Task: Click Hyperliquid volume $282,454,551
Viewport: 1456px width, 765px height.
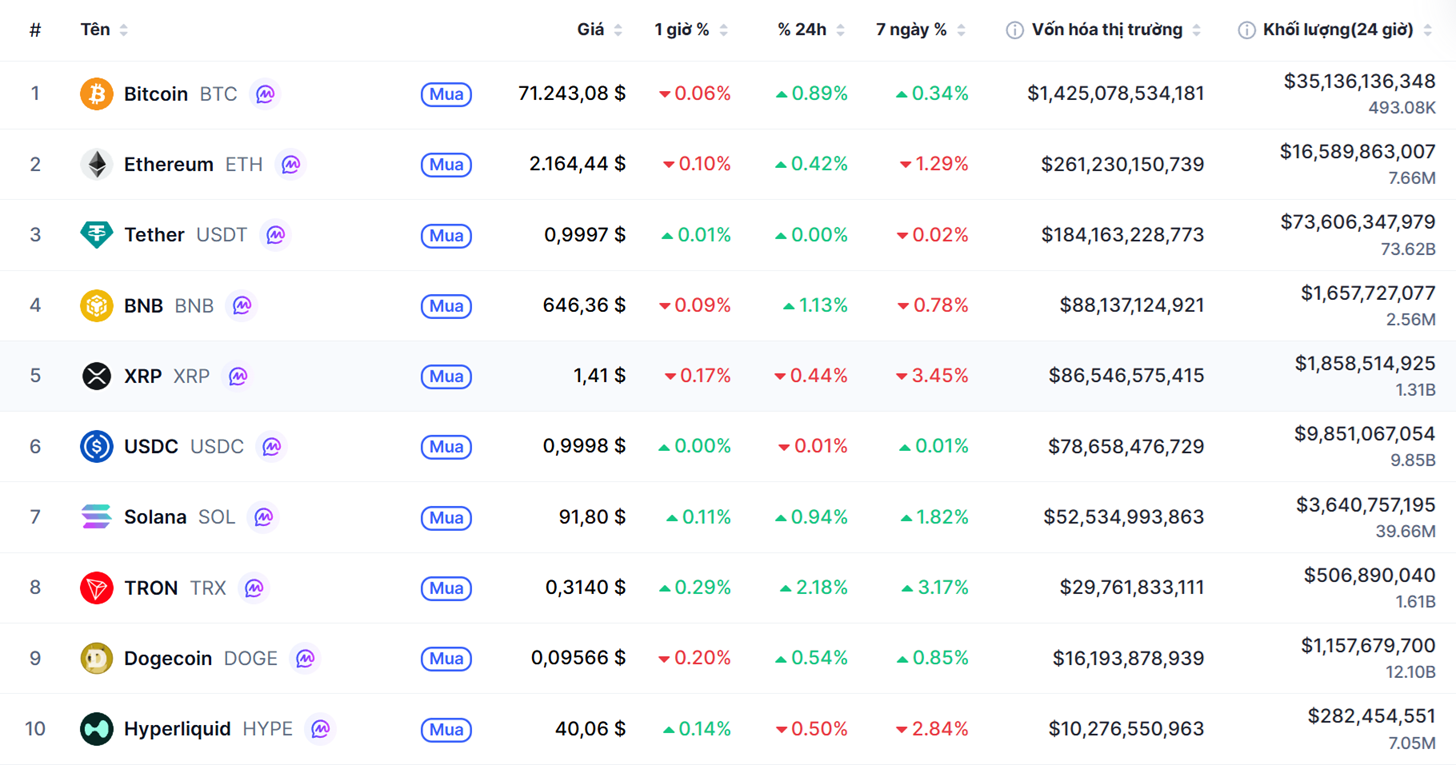Action: pyautogui.click(x=1372, y=716)
